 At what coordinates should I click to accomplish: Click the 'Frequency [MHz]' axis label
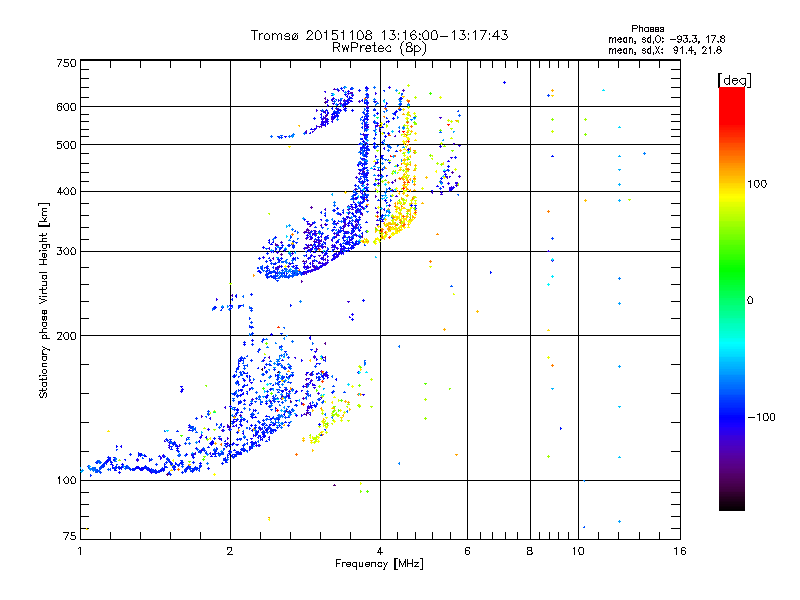point(379,564)
